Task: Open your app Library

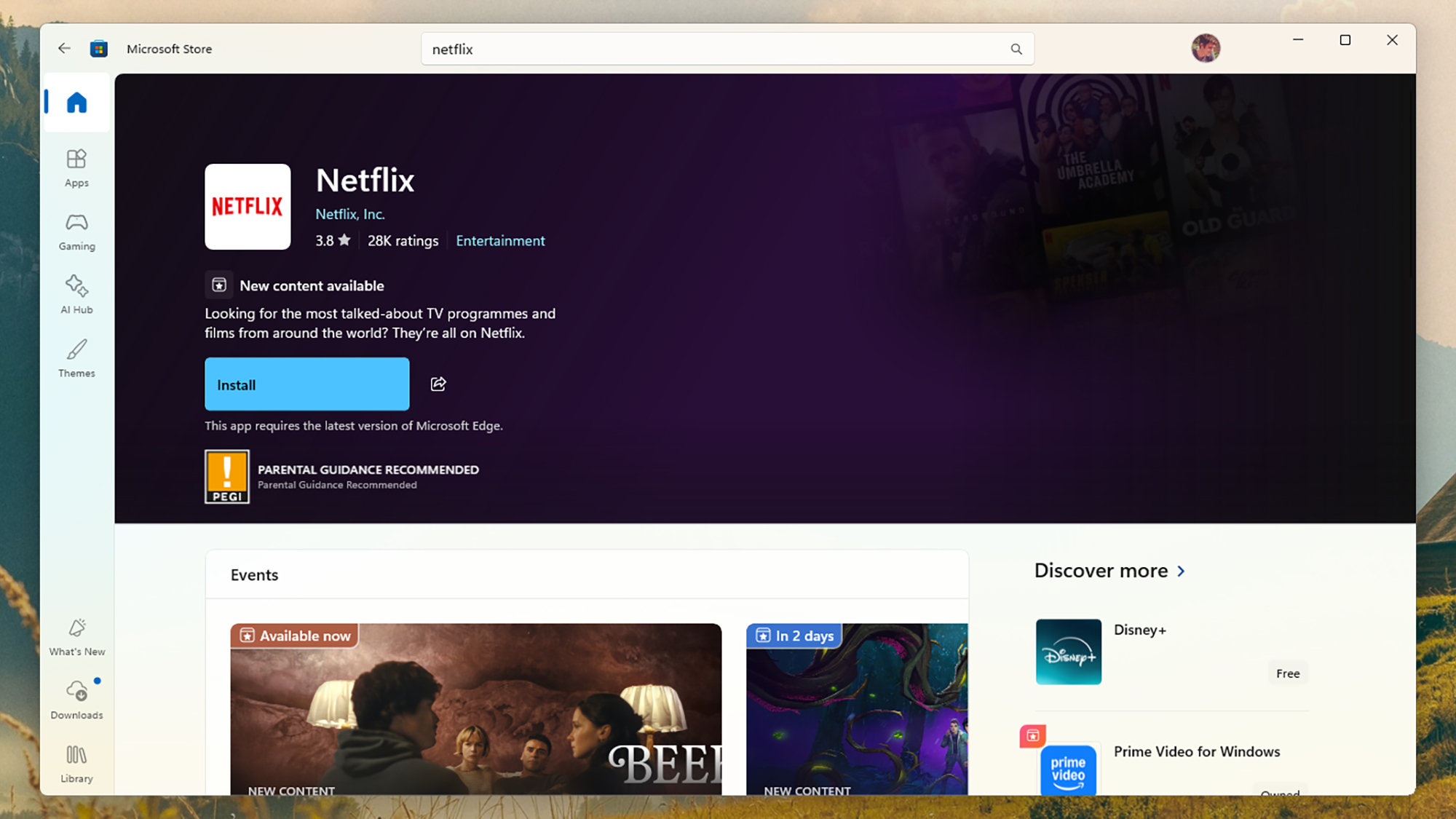Action: (x=76, y=761)
